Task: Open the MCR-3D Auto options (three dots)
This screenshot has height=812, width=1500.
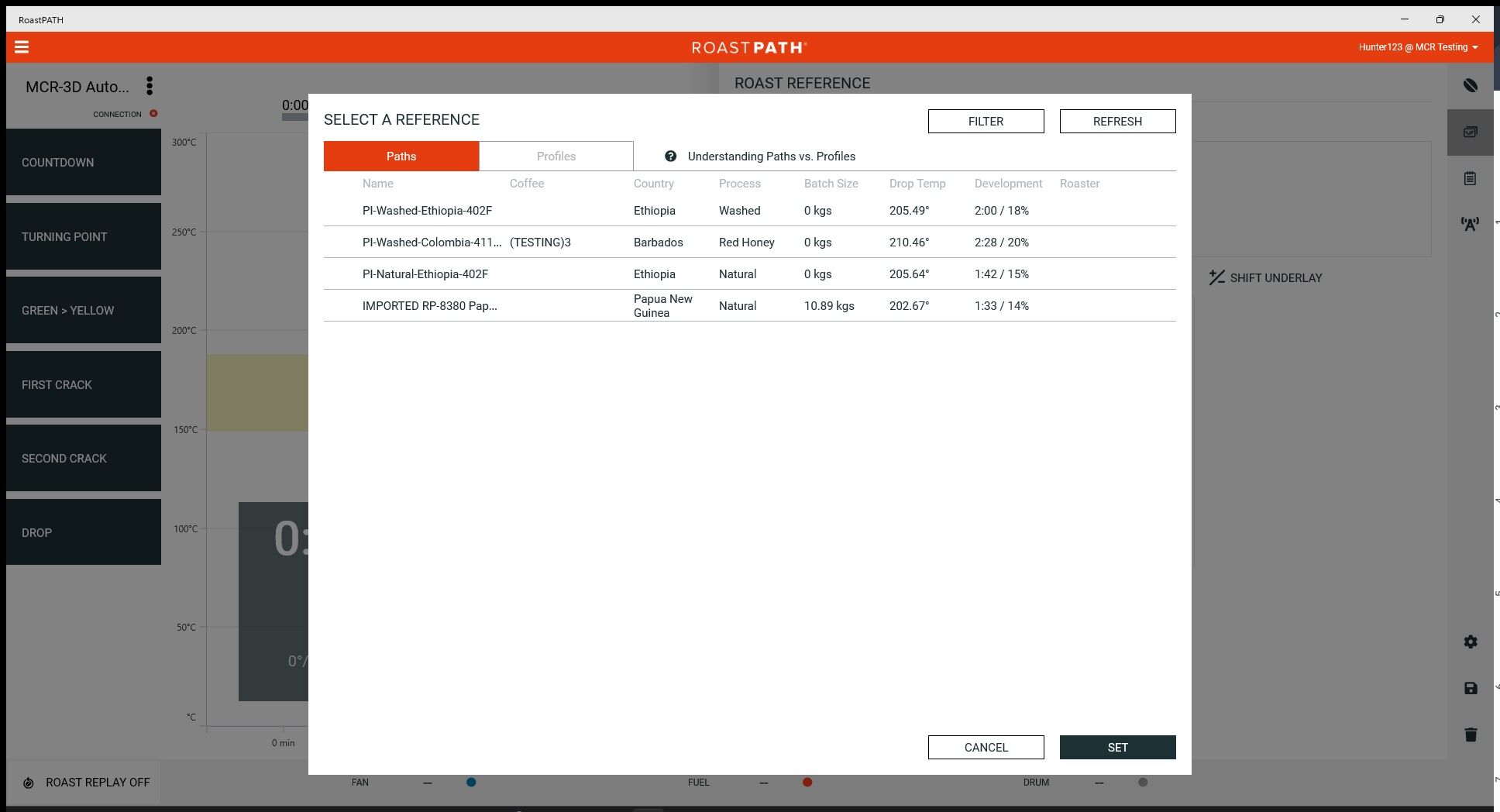Action: pos(150,86)
